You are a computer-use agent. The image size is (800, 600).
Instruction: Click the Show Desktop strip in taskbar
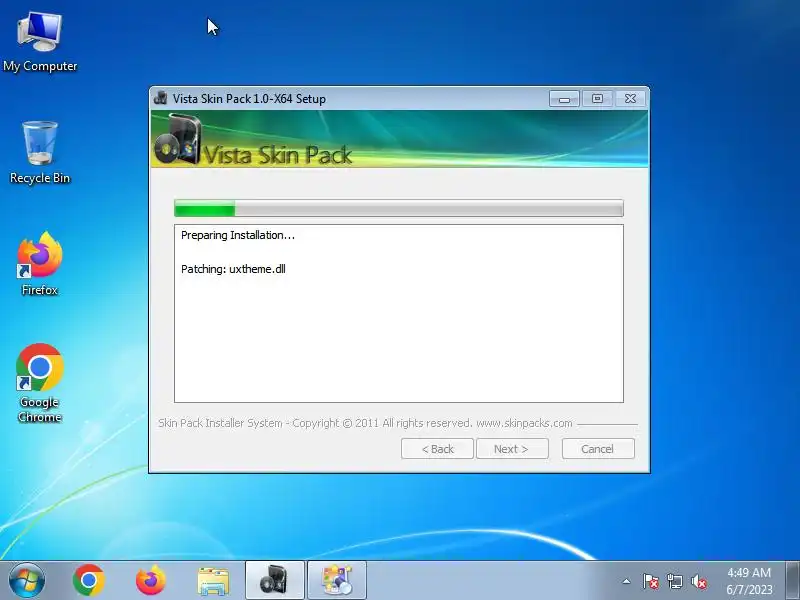click(793, 580)
